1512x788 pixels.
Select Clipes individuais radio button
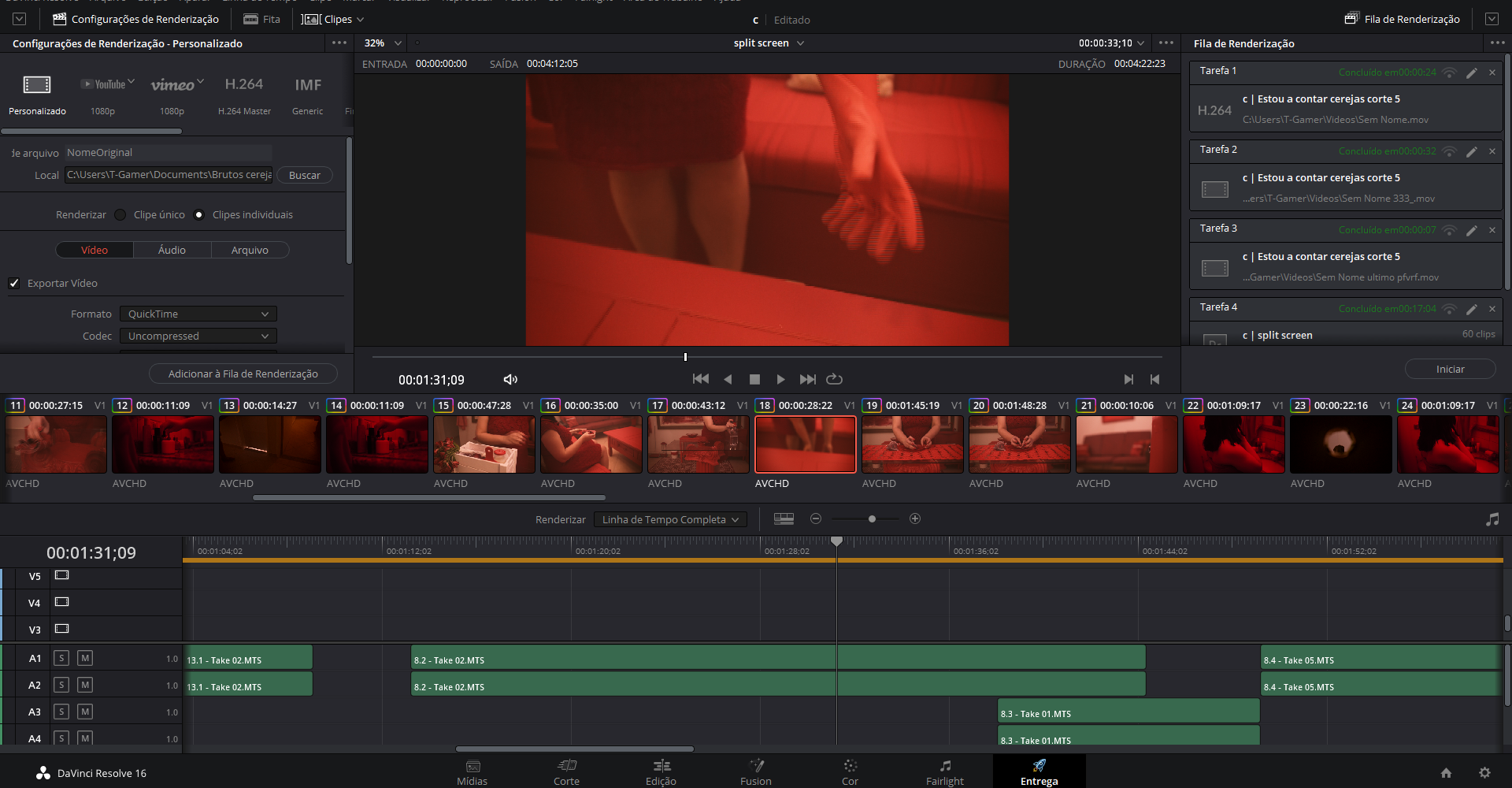pos(199,214)
